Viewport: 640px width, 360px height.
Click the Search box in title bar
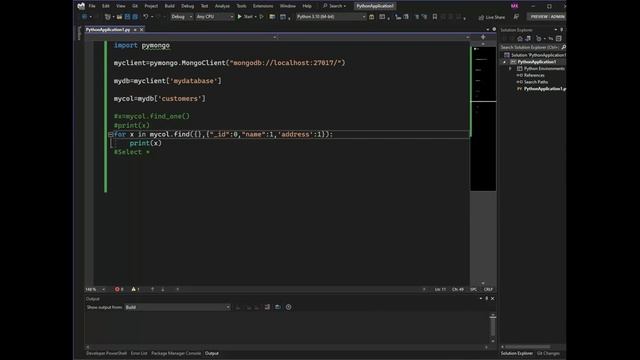(335, 6)
